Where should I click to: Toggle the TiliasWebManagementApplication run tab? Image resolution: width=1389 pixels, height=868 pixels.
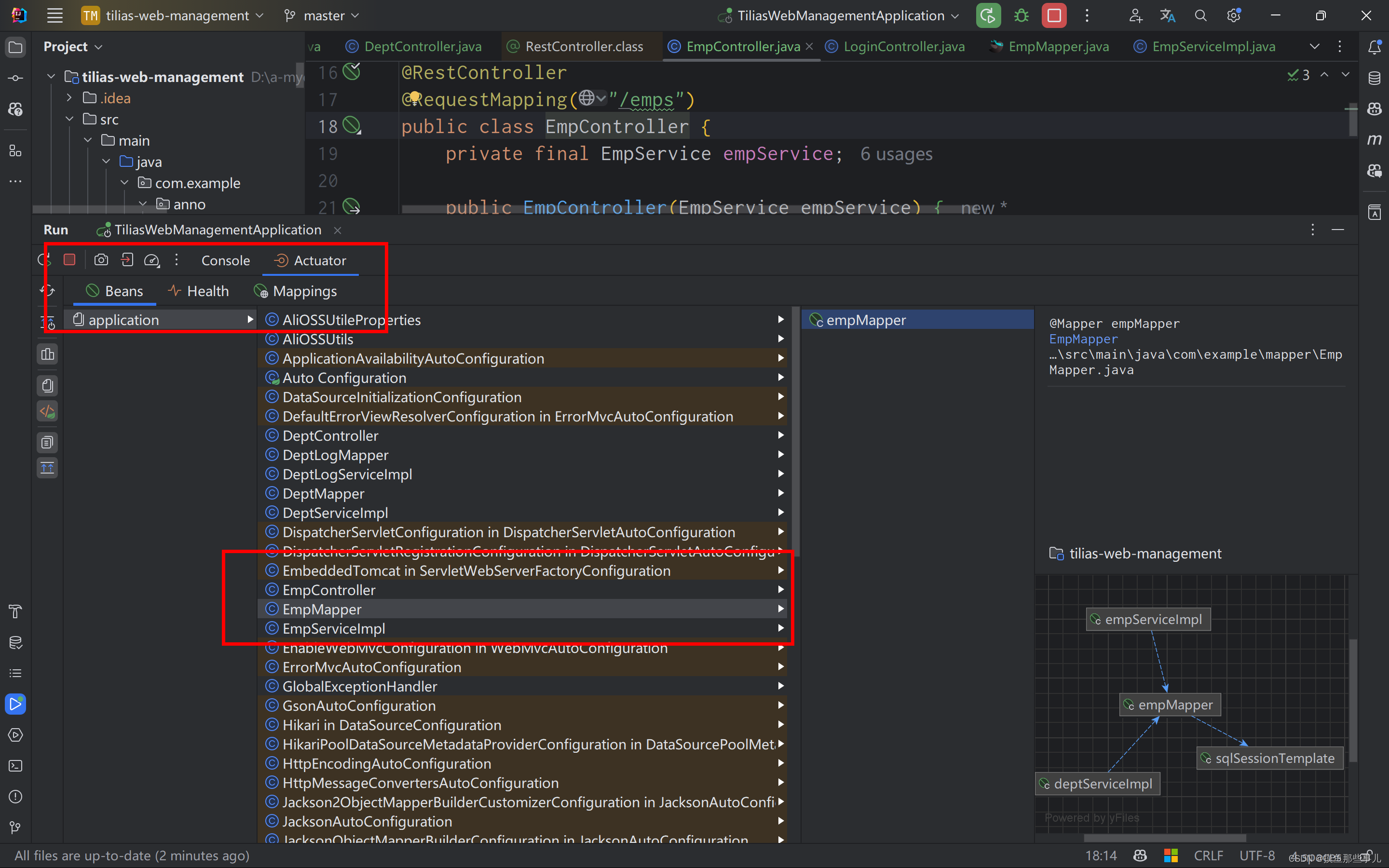point(216,229)
